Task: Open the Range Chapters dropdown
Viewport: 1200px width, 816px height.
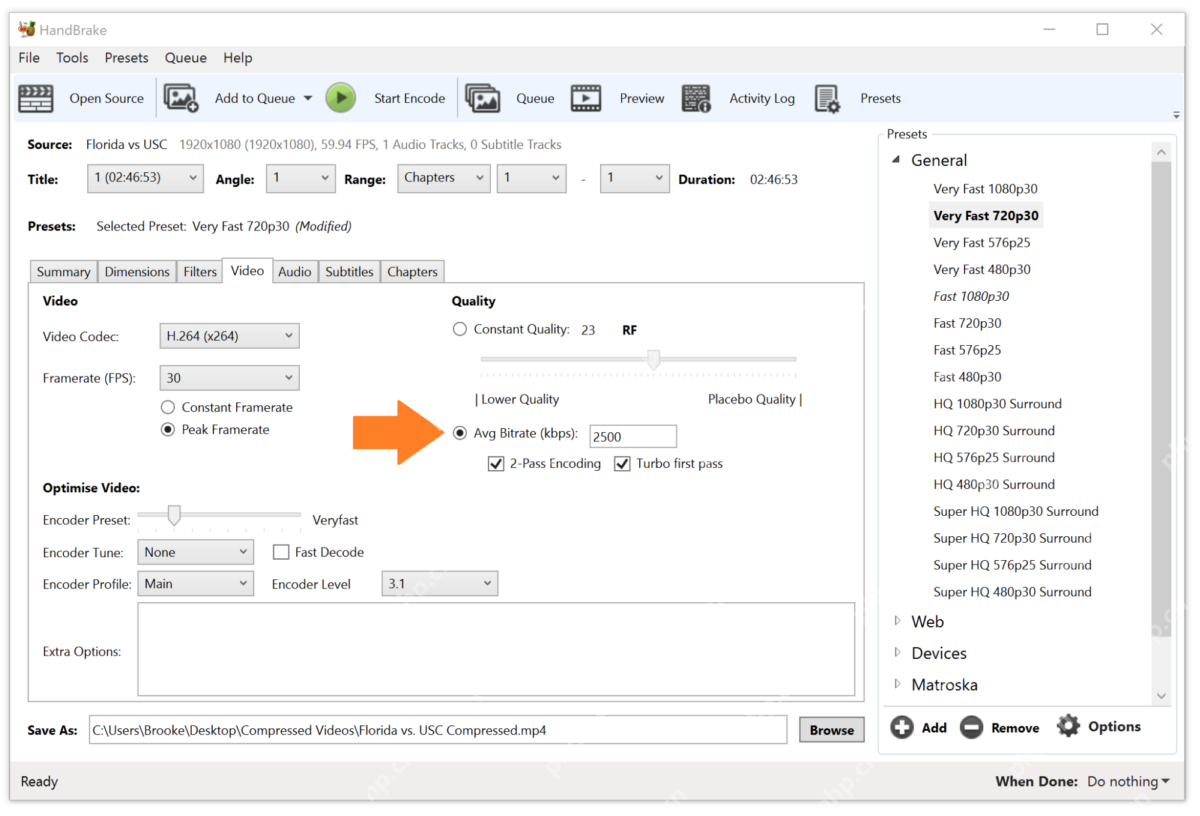Action: click(x=442, y=178)
